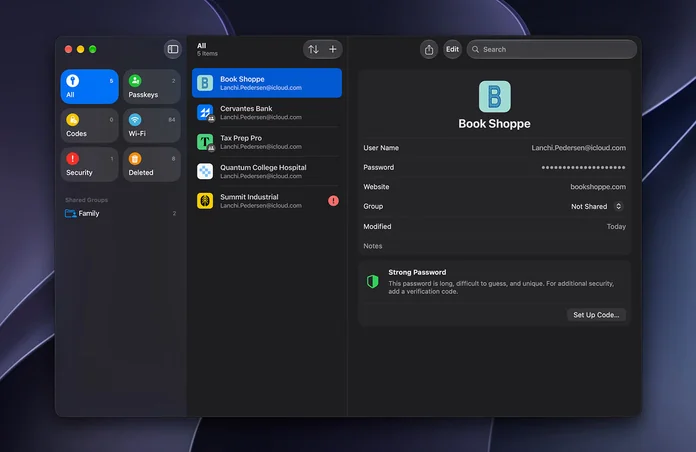Image resolution: width=696 pixels, height=452 pixels.
Task: Focus the Search field
Action: click(551, 49)
